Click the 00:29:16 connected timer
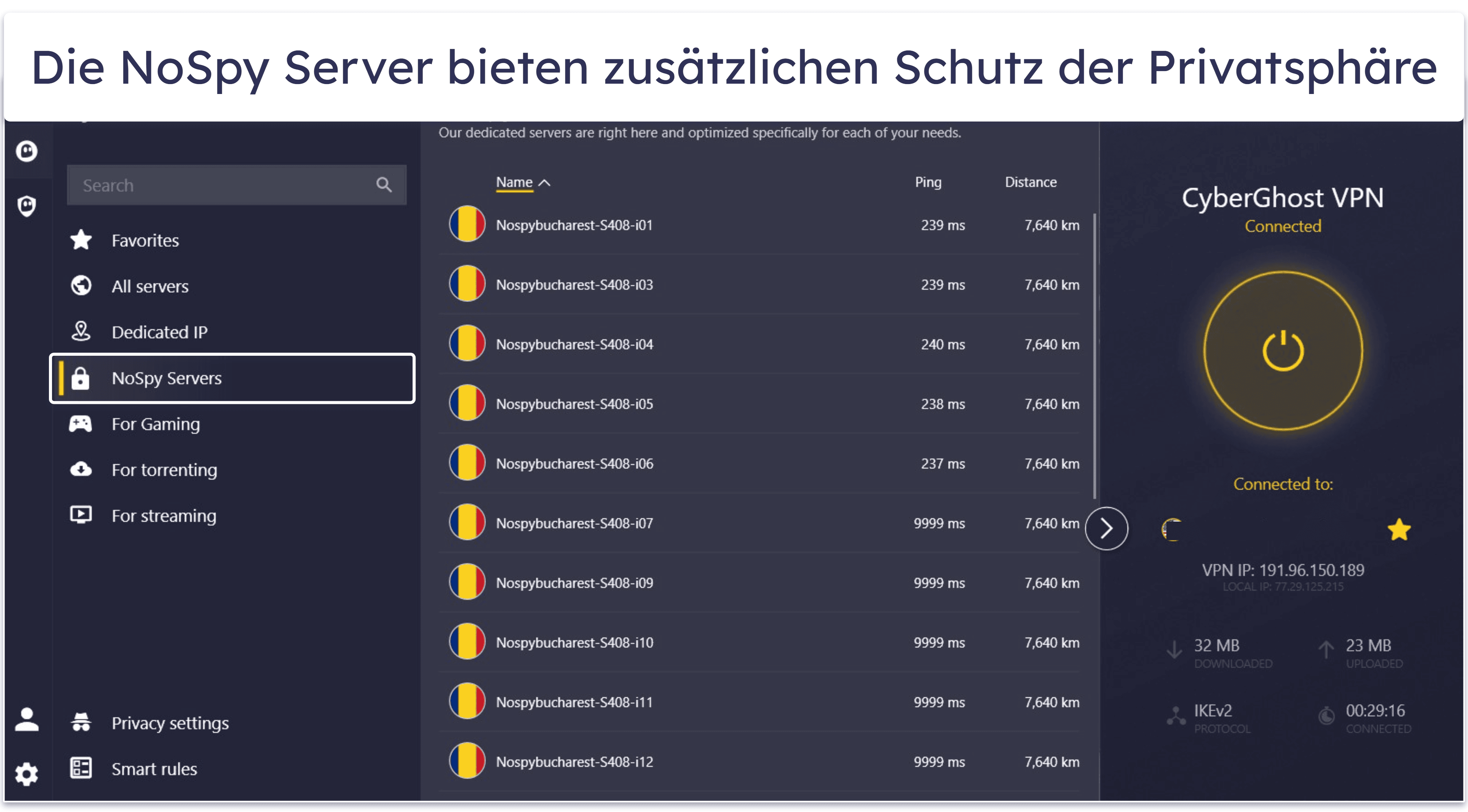 (x=1375, y=711)
